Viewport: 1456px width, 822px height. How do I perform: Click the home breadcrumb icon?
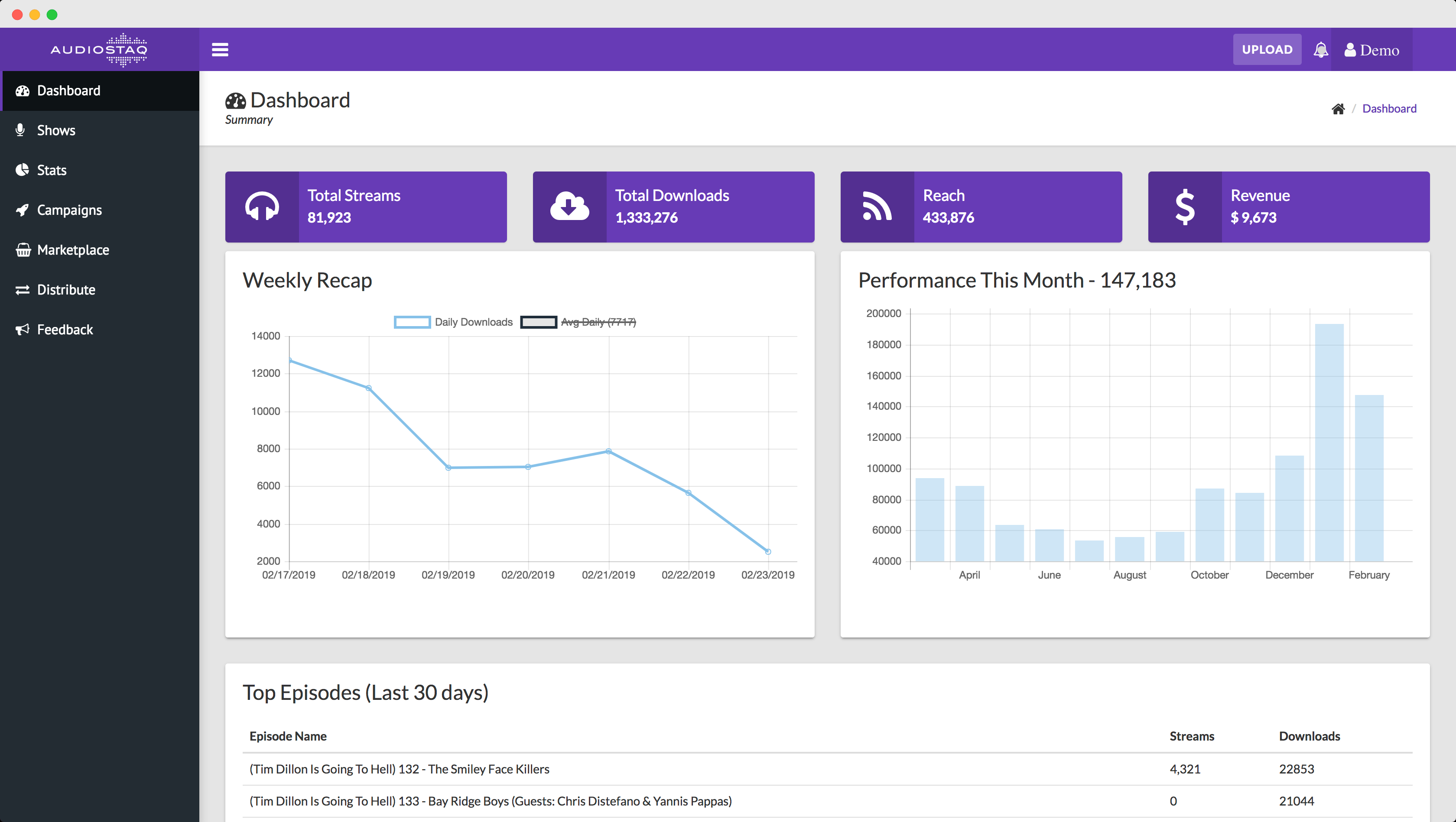coord(1338,108)
